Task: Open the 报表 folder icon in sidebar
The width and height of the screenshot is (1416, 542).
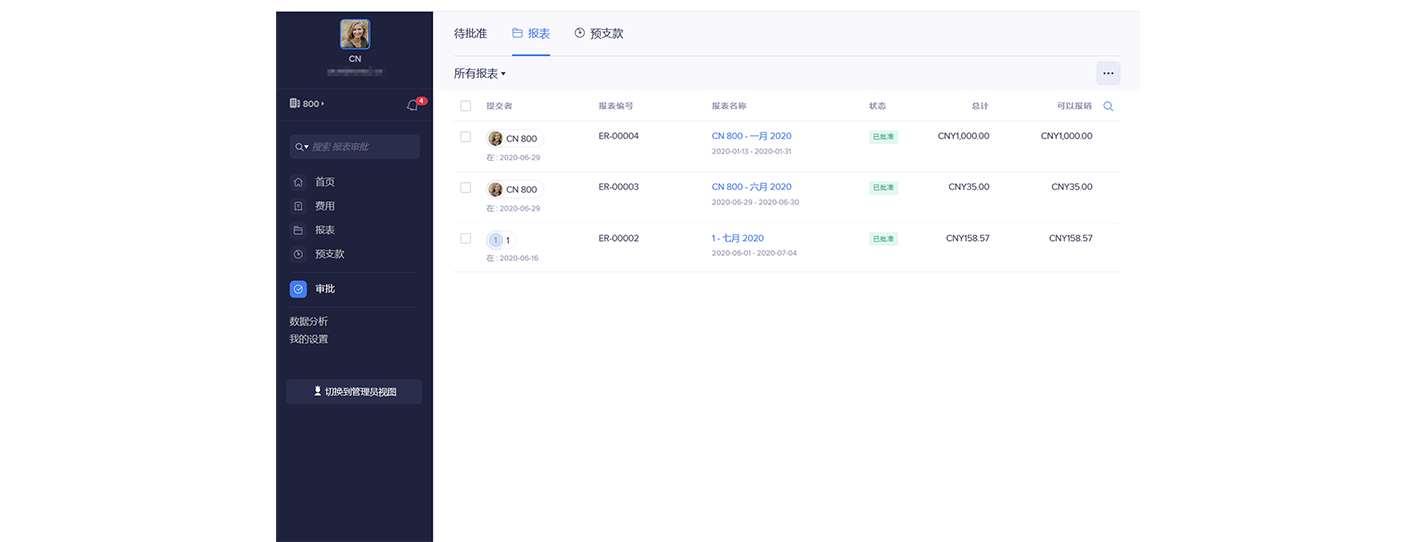Action: pyautogui.click(x=298, y=230)
